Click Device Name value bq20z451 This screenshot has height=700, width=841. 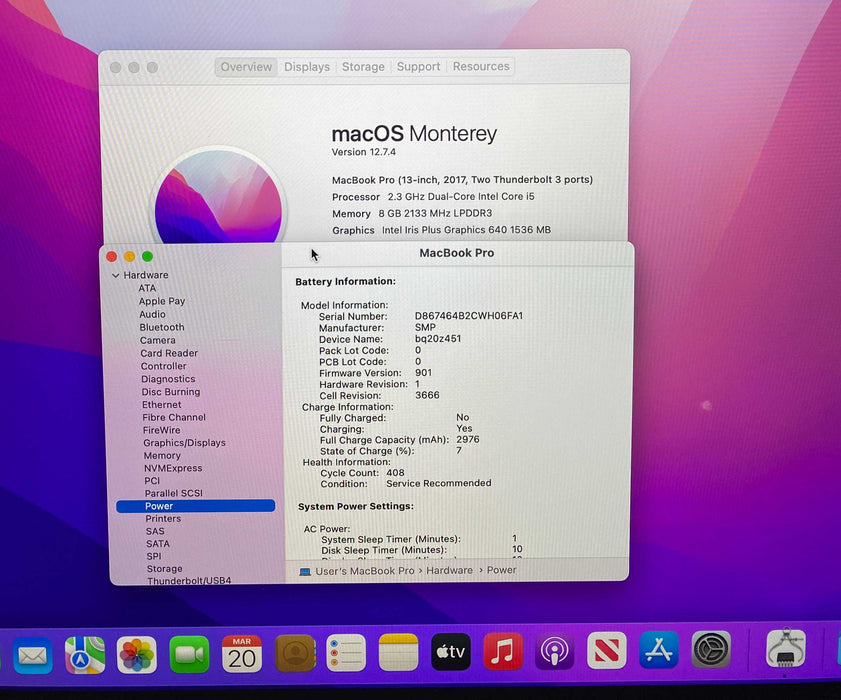pos(438,338)
